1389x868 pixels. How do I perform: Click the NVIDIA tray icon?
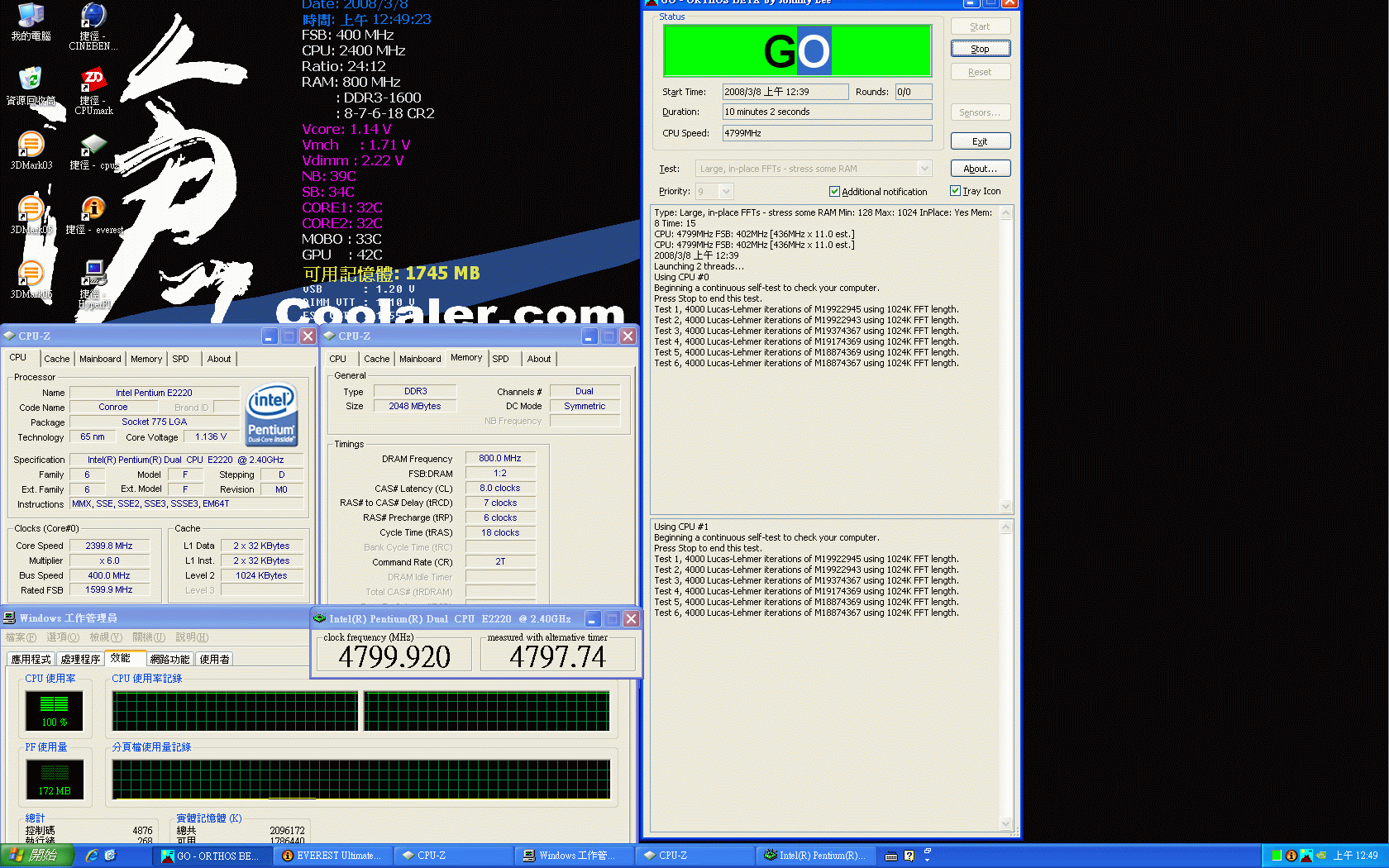click(x=1321, y=856)
